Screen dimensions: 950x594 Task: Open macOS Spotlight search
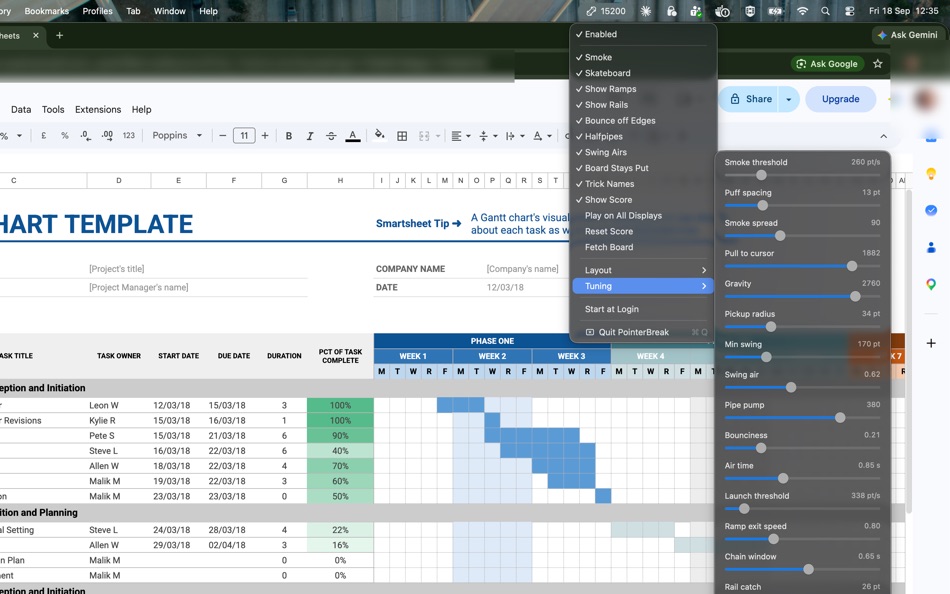(825, 11)
